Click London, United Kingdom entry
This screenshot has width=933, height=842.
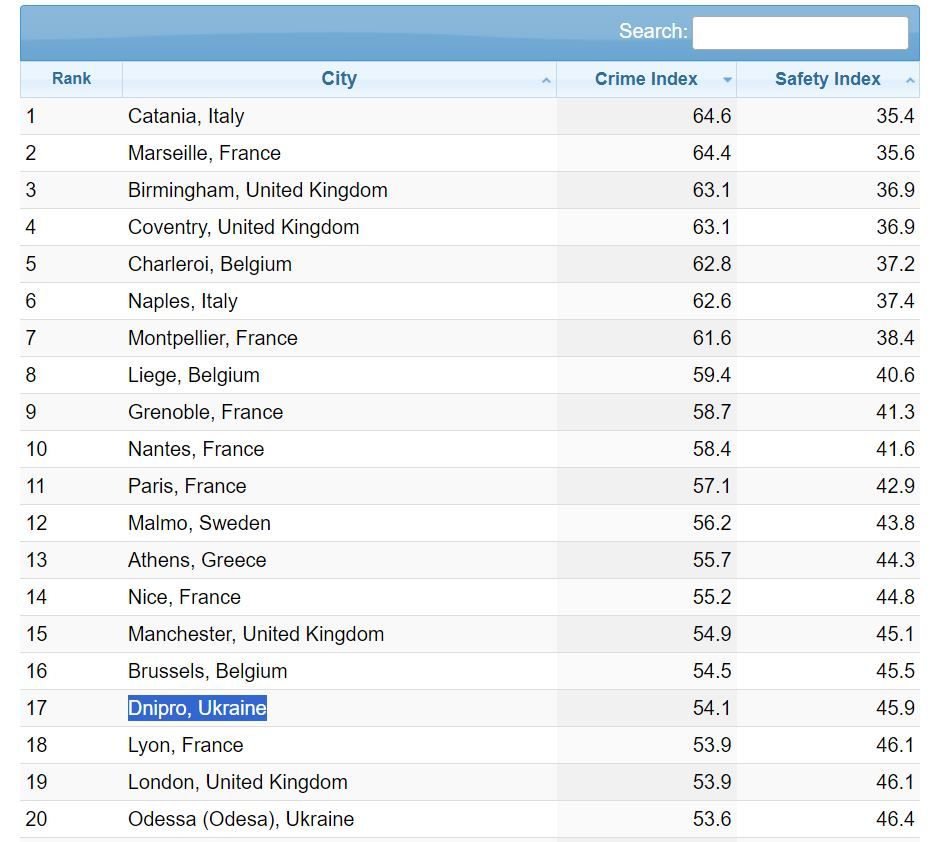tap(238, 782)
